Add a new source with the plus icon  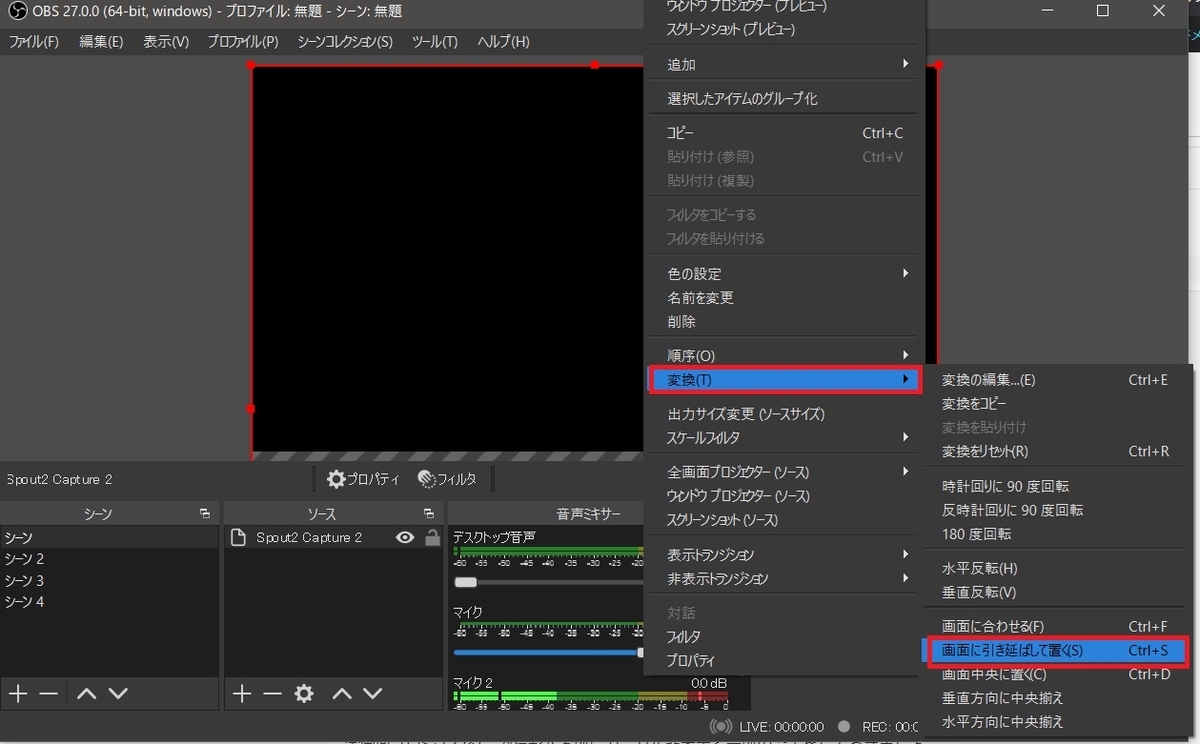point(240,693)
